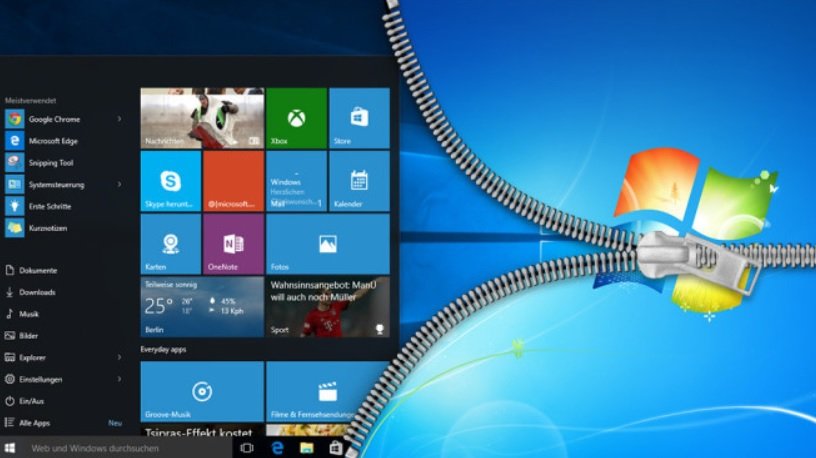Launch the OneNote tile
Image resolution: width=816 pixels, height=458 pixels.
point(233,244)
